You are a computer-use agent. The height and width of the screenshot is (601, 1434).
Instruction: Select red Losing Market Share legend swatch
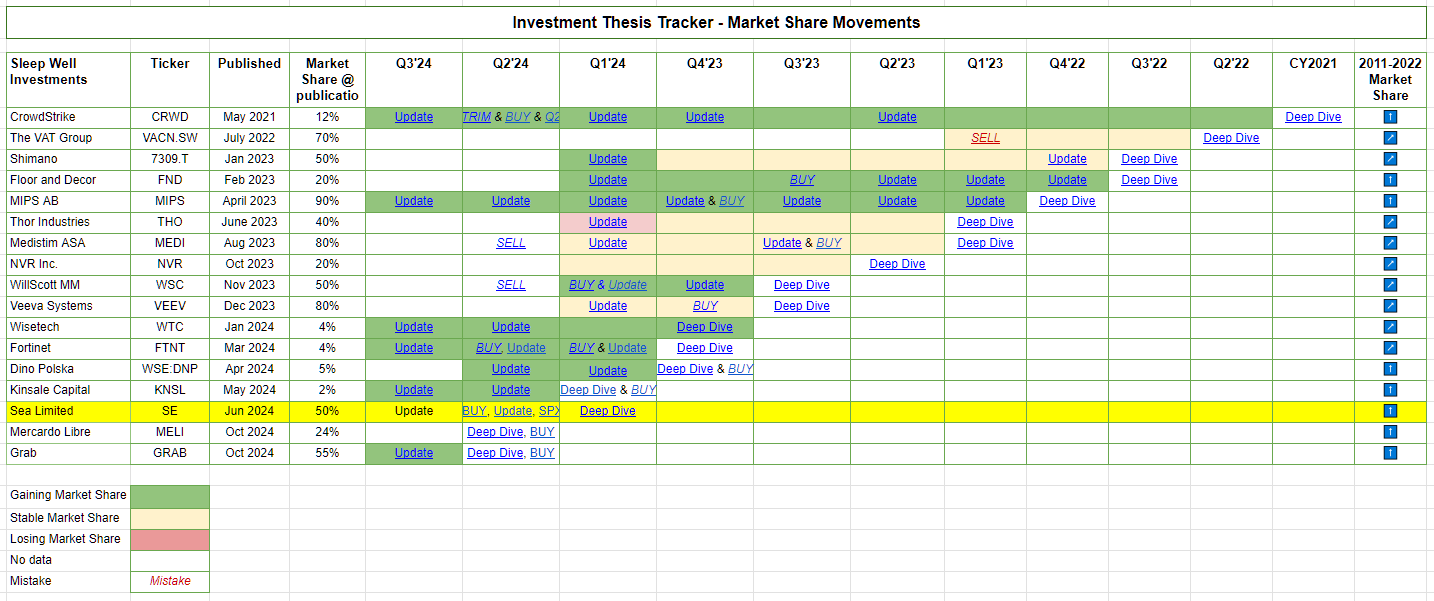[x=170, y=539]
